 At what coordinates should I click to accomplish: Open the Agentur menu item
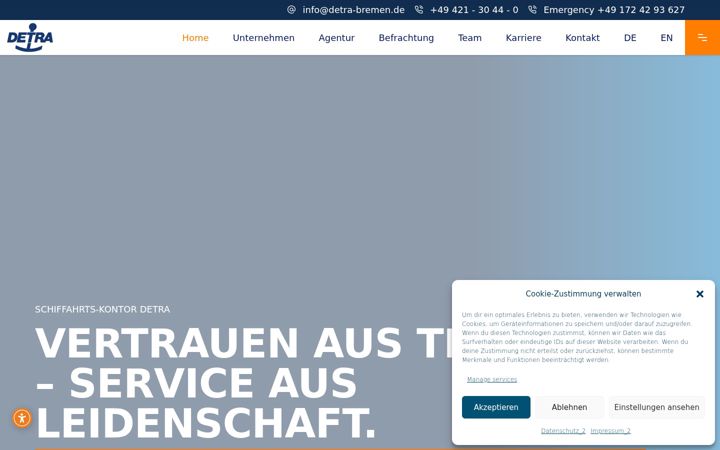[336, 38]
